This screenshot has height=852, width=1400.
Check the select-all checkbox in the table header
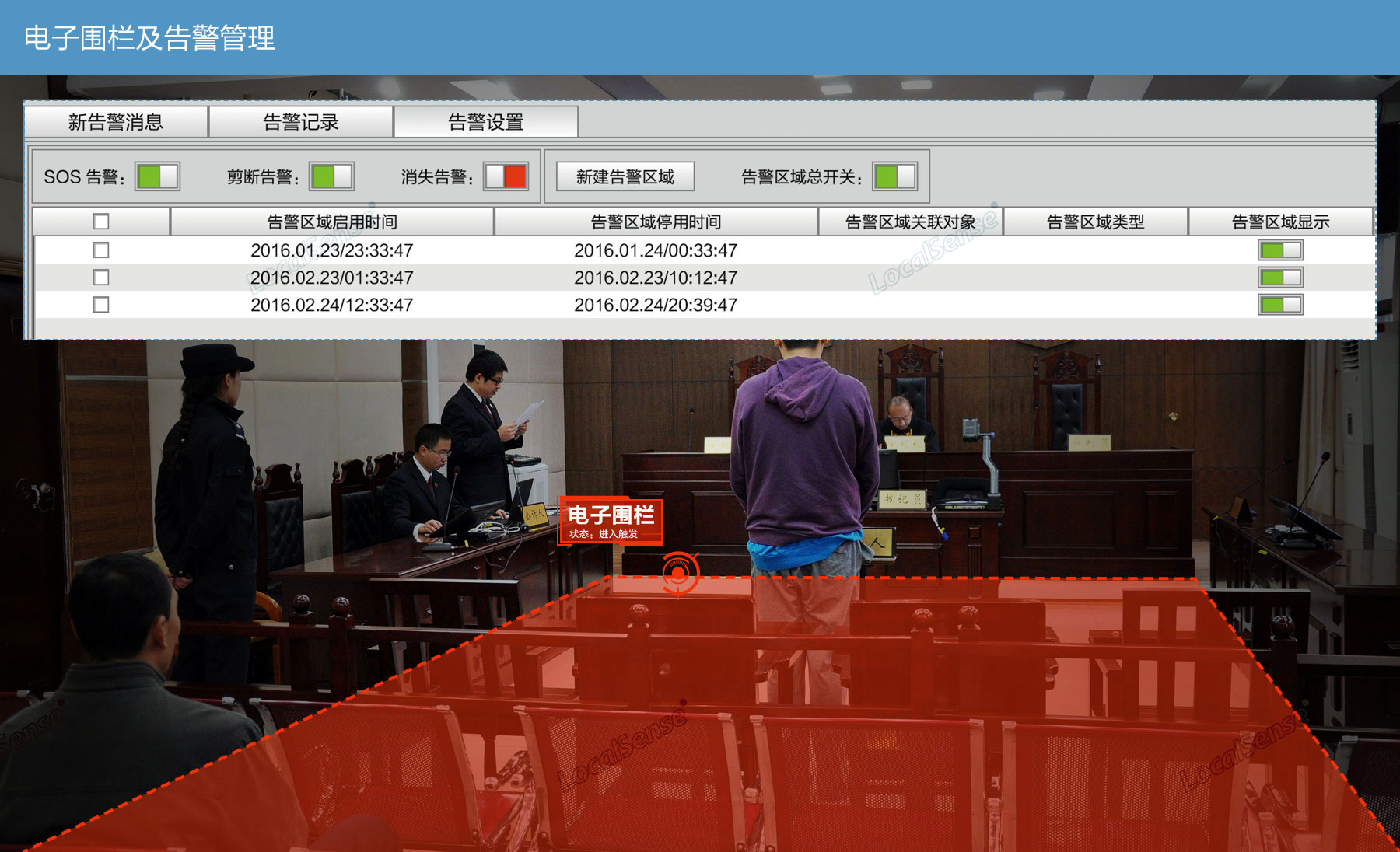(101, 222)
